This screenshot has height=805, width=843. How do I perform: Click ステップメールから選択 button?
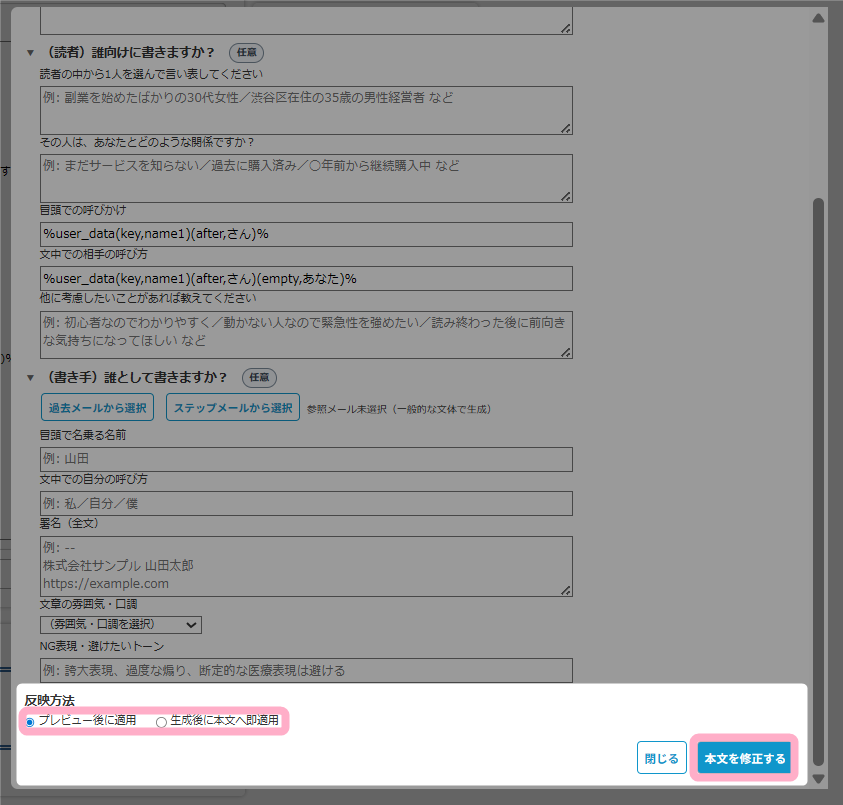click(233, 407)
